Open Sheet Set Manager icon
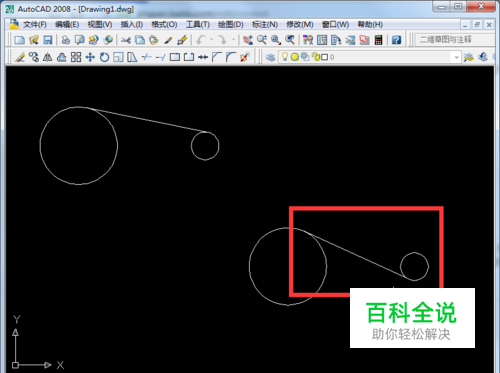This screenshot has width=500, height=373. pyautogui.click(x=350, y=40)
